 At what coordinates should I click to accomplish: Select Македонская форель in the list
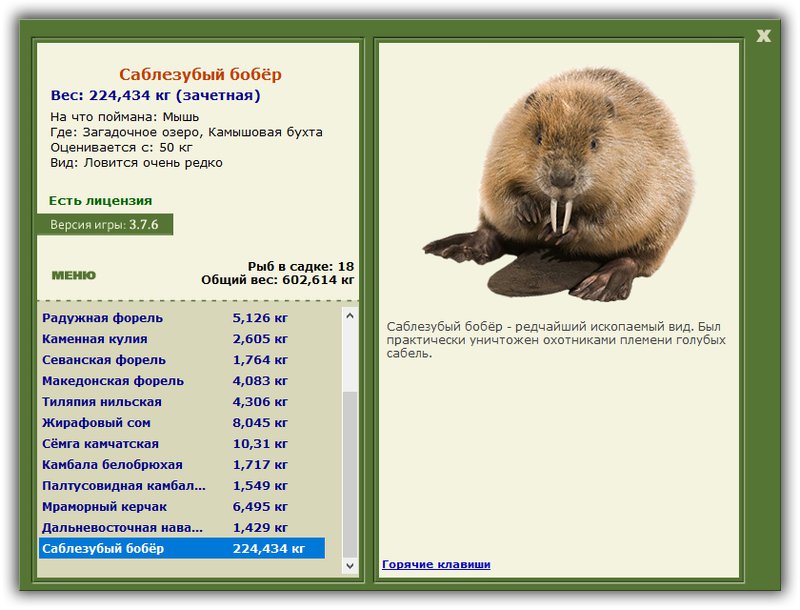pos(182,380)
